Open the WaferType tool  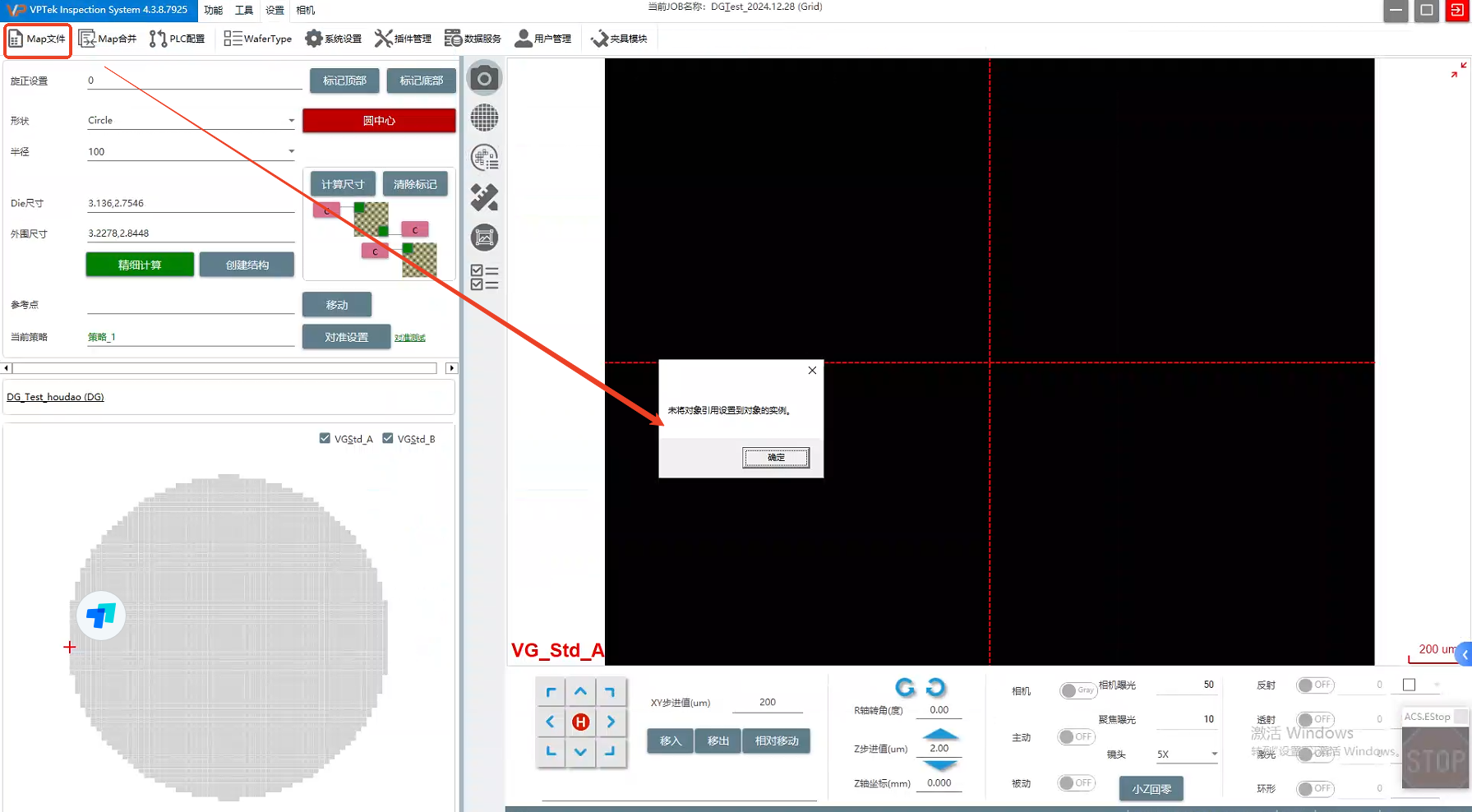258,39
